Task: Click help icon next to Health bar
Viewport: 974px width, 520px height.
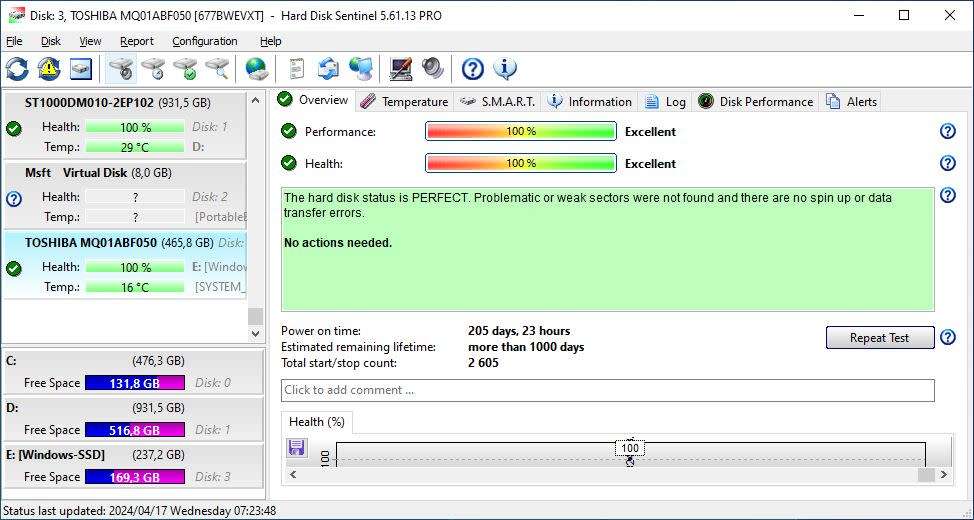Action: [948, 163]
